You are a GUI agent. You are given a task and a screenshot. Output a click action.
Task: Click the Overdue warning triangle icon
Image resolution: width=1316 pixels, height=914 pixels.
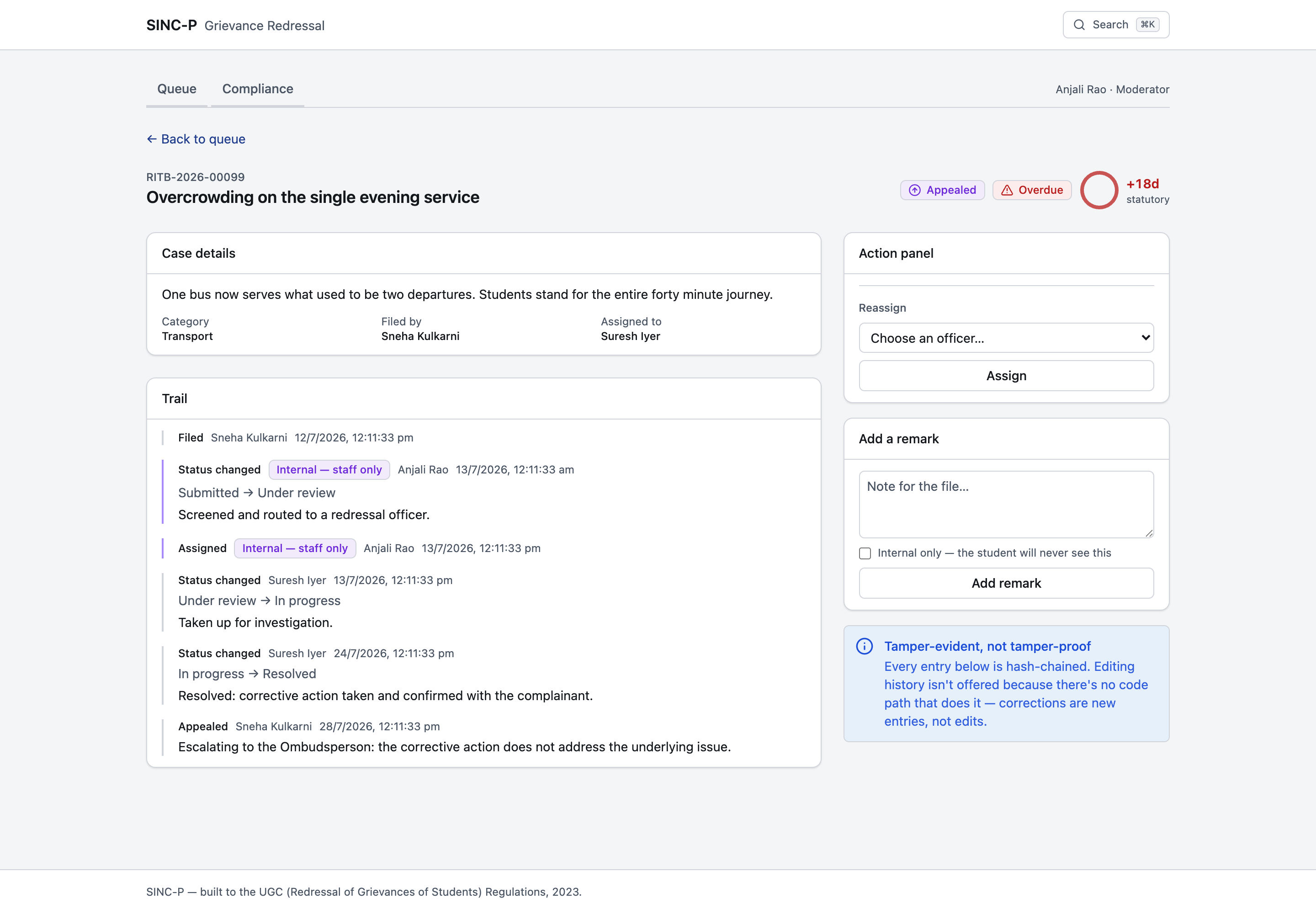pyautogui.click(x=1007, y=190)
